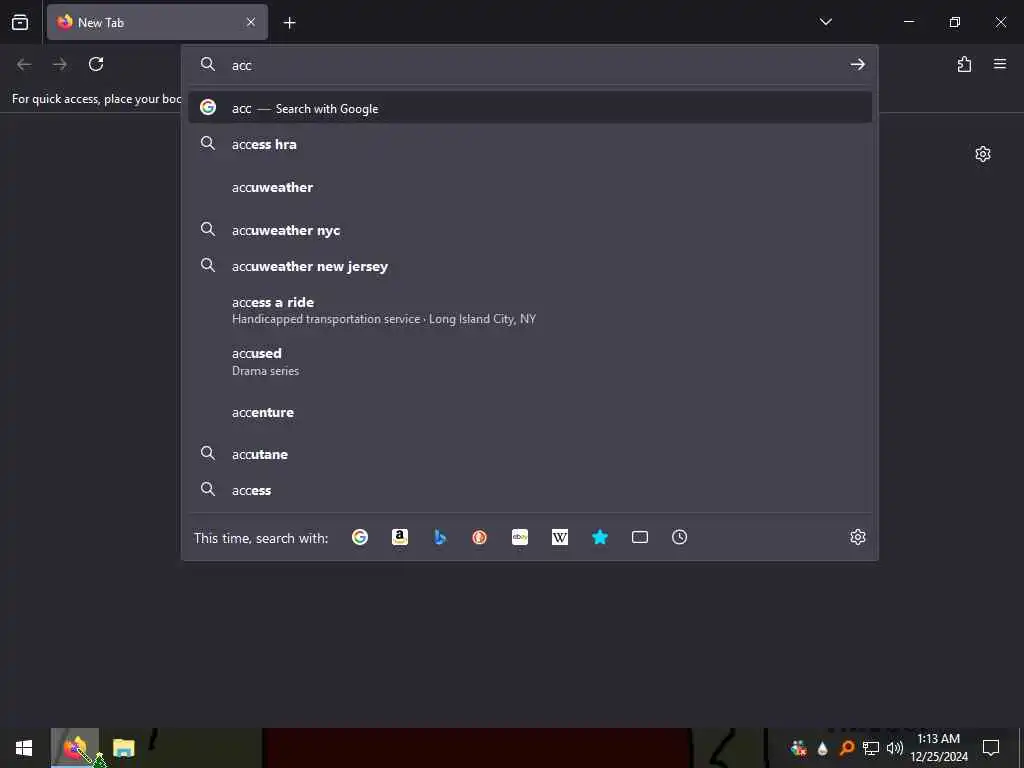Search this time with Amazon

point(400,537)
